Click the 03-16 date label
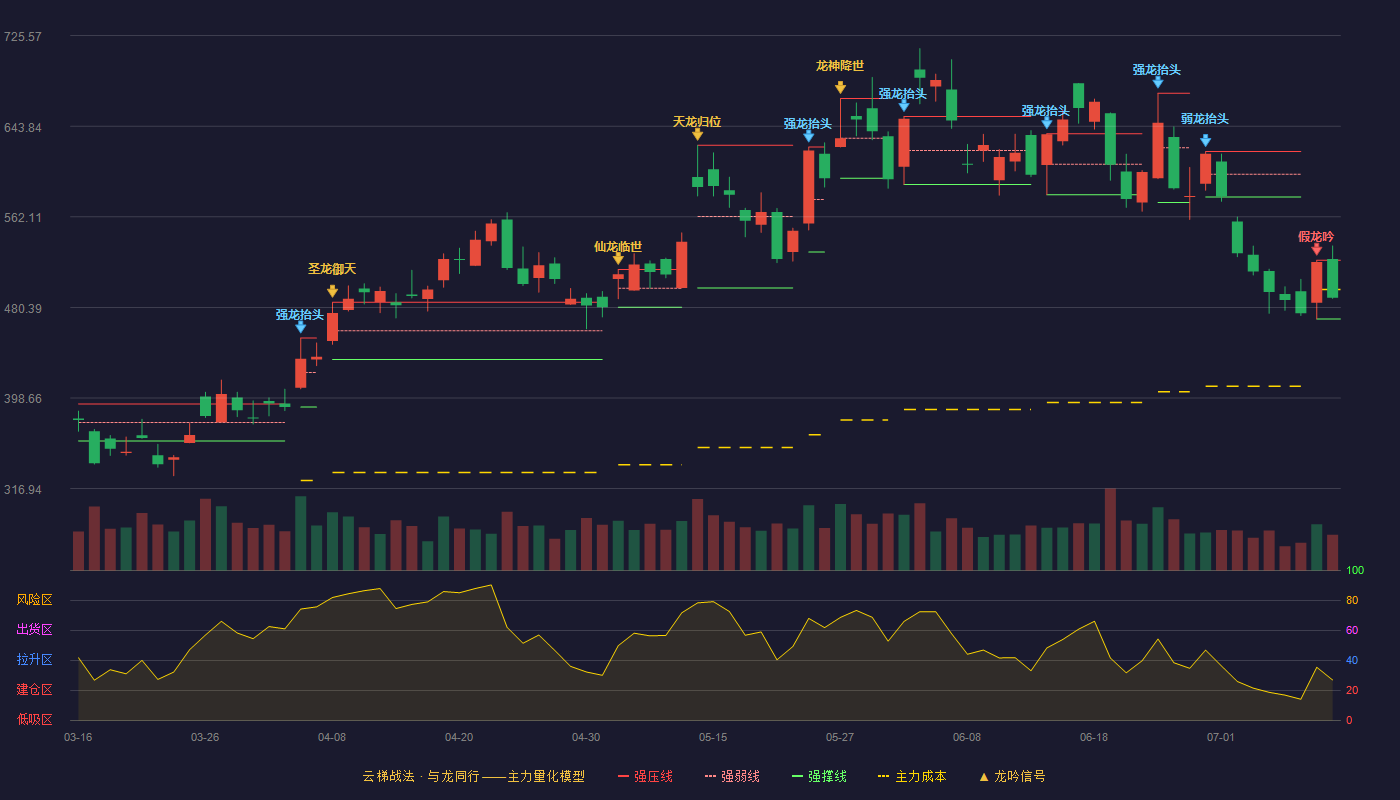 (78, 737)
